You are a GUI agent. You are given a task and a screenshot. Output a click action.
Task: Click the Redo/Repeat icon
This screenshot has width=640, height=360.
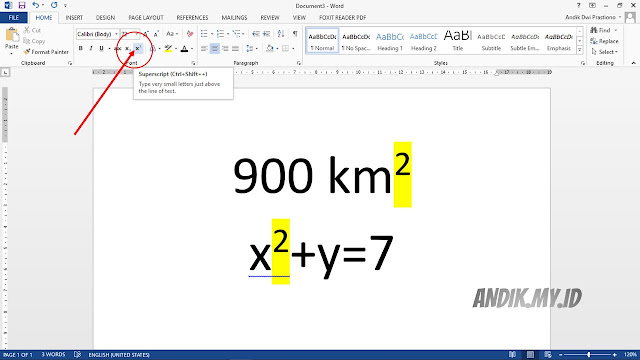click(x=54, y=5)
